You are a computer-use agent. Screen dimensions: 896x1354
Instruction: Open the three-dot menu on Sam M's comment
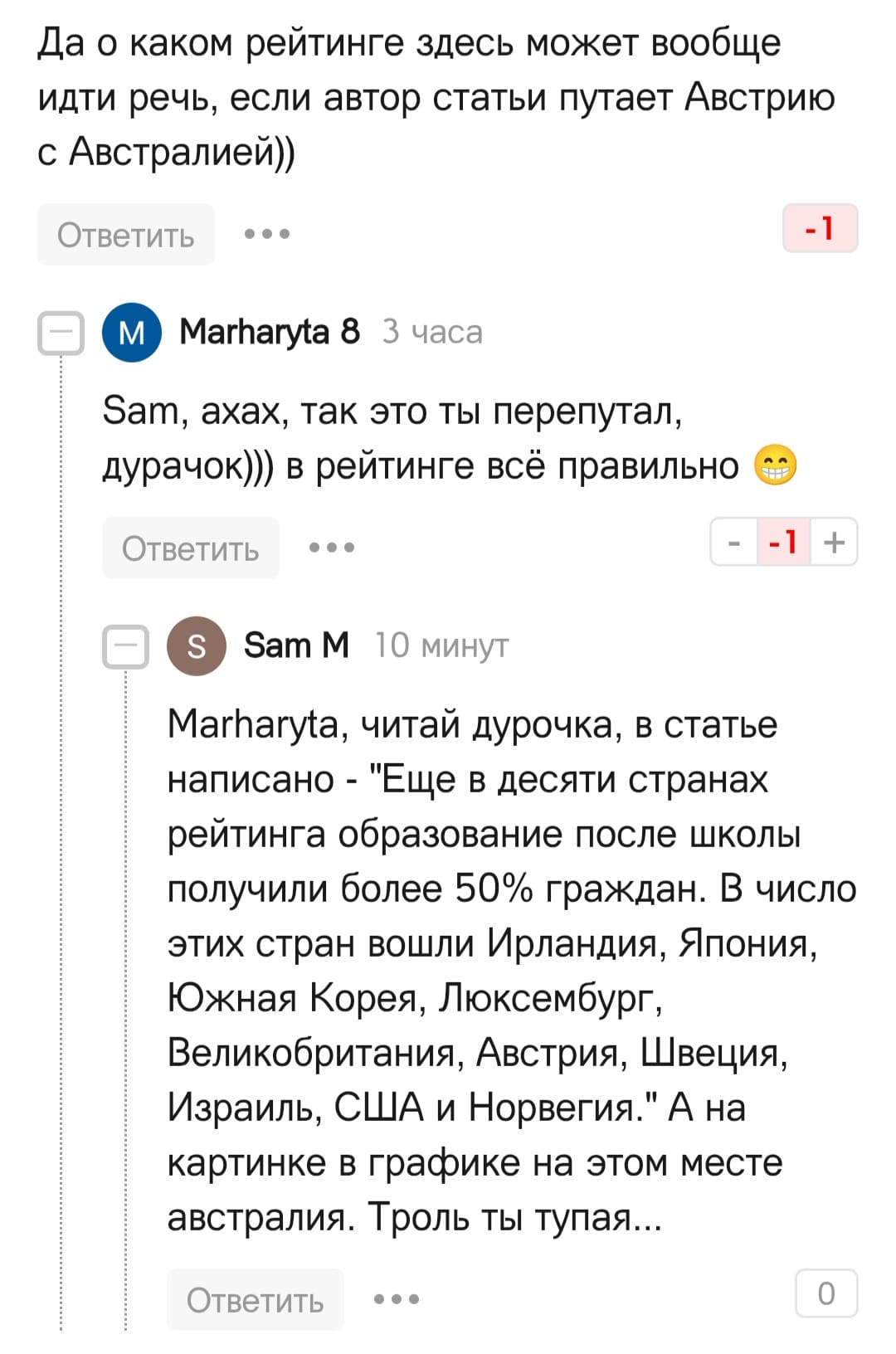(x=397, y=1298)
